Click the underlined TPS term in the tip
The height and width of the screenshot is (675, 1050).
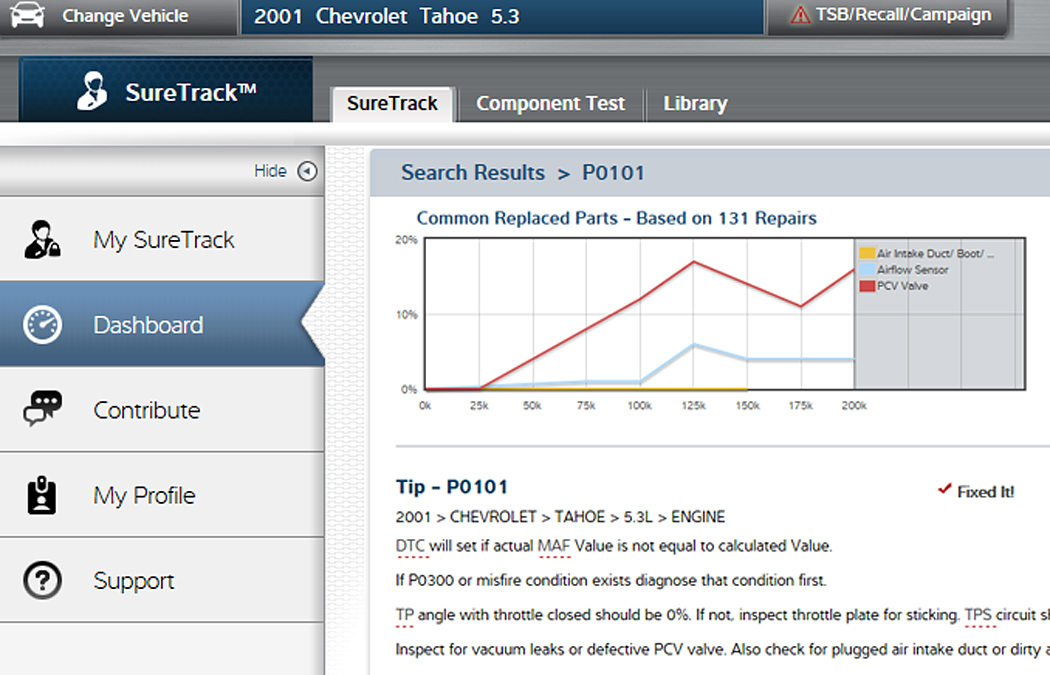(980, 615)
